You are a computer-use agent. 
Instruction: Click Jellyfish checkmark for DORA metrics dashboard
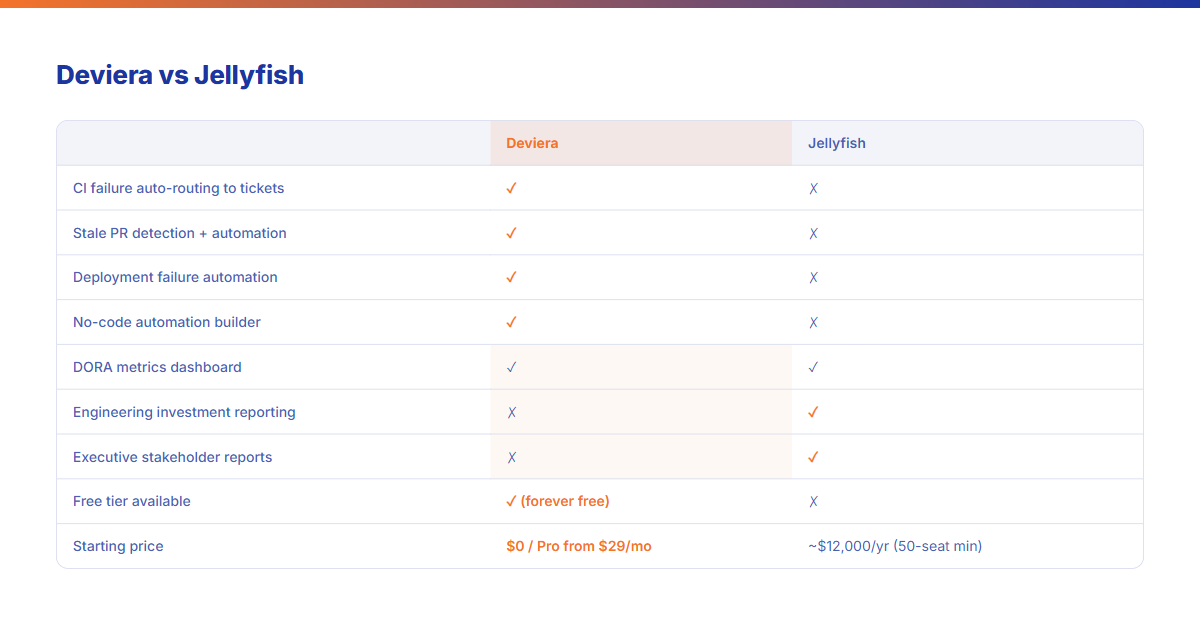pyautogui.click(x=813, y=367)
